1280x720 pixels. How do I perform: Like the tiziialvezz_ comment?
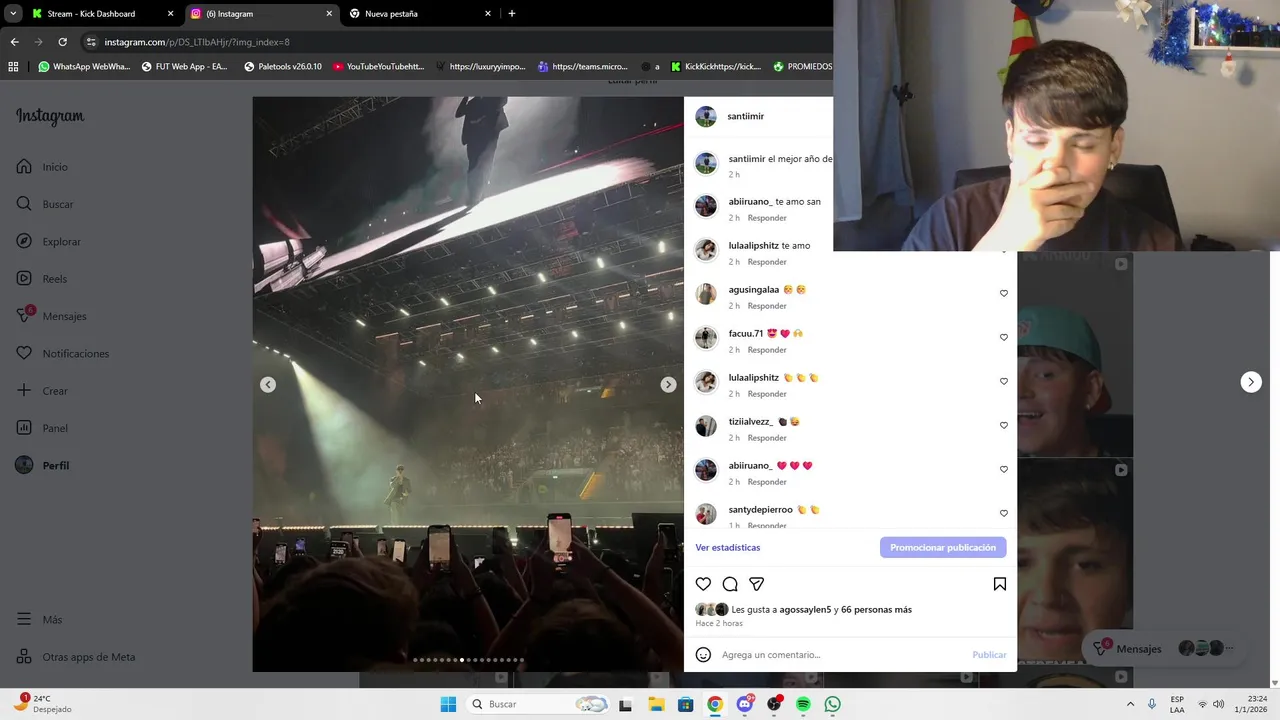(1004, 425)
